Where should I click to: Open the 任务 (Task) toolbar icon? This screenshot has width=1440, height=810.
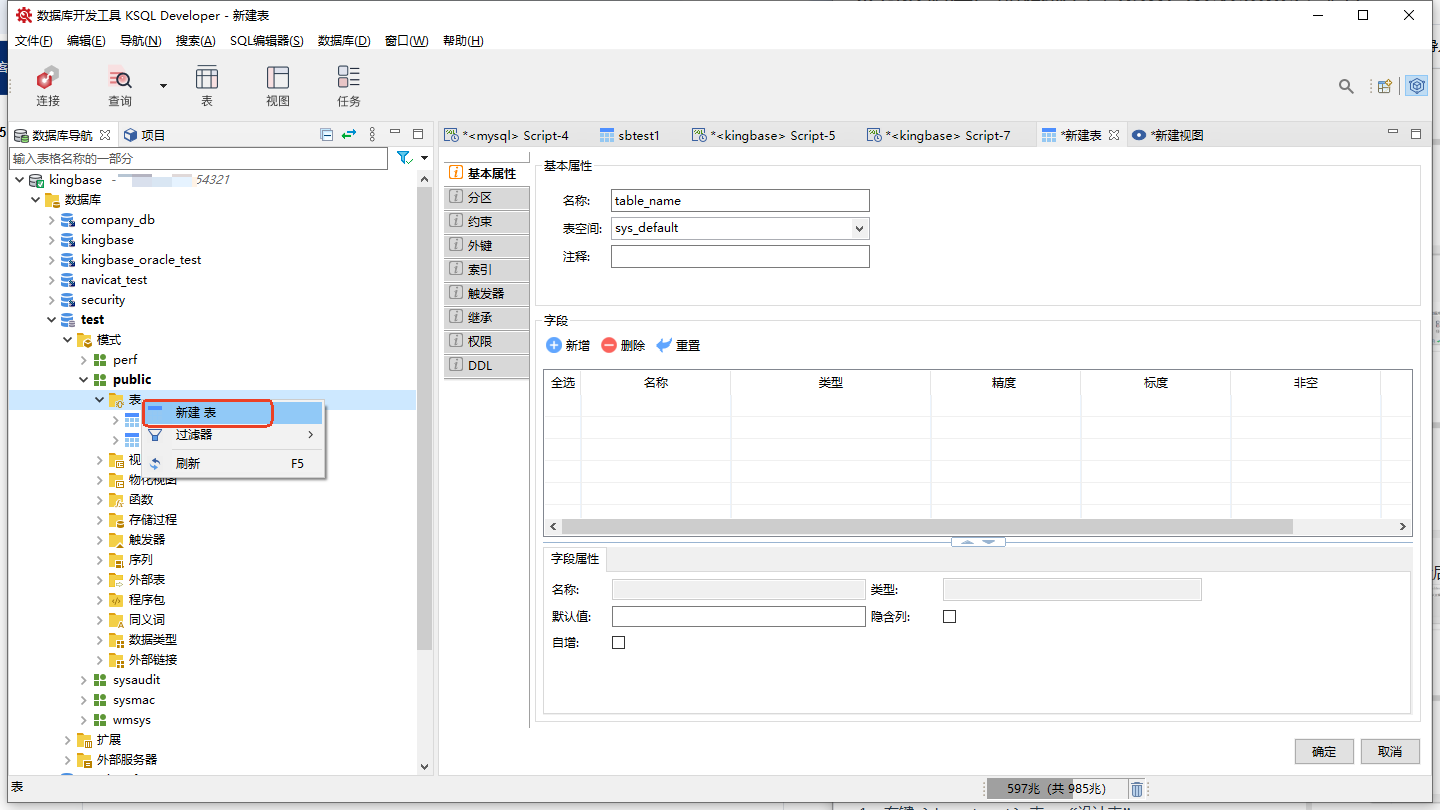(348, 78)
